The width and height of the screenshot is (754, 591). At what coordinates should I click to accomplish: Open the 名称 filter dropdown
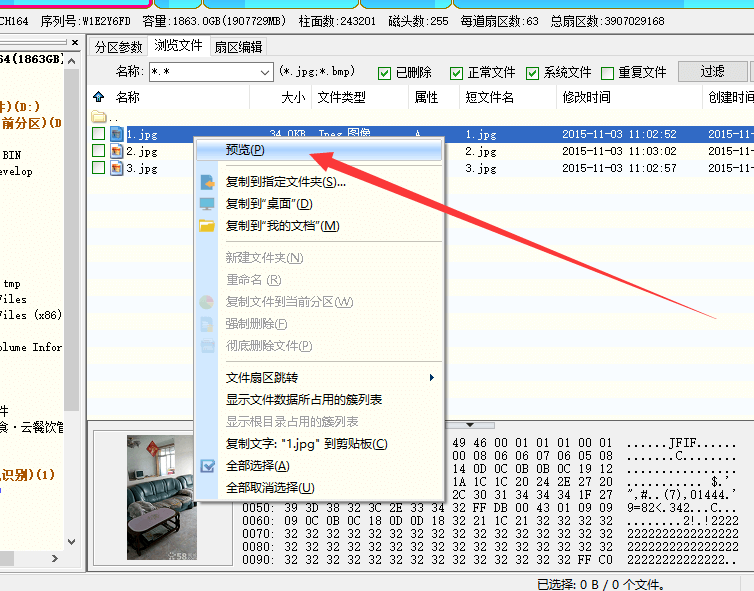[264, 72]
